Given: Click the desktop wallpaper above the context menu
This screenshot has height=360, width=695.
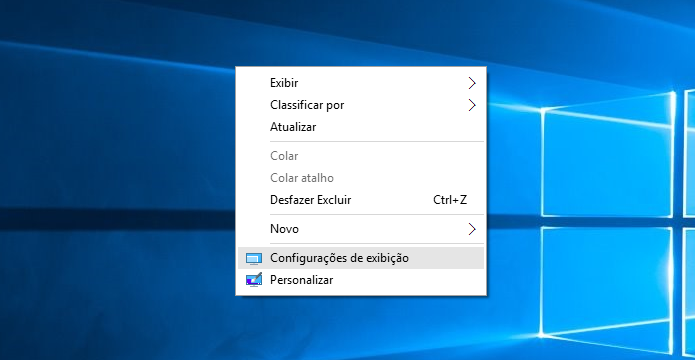Looking at the screenshot, I should tap(361, 33).
